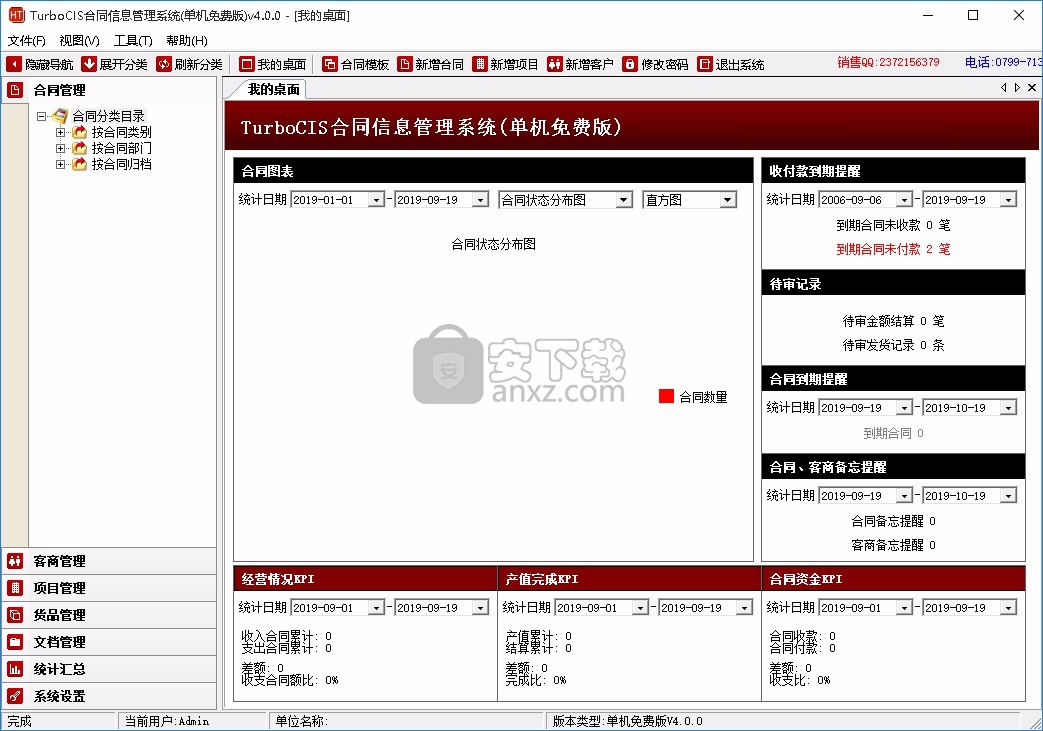Click the 展开分类 toolbar icon

[88, 64]
